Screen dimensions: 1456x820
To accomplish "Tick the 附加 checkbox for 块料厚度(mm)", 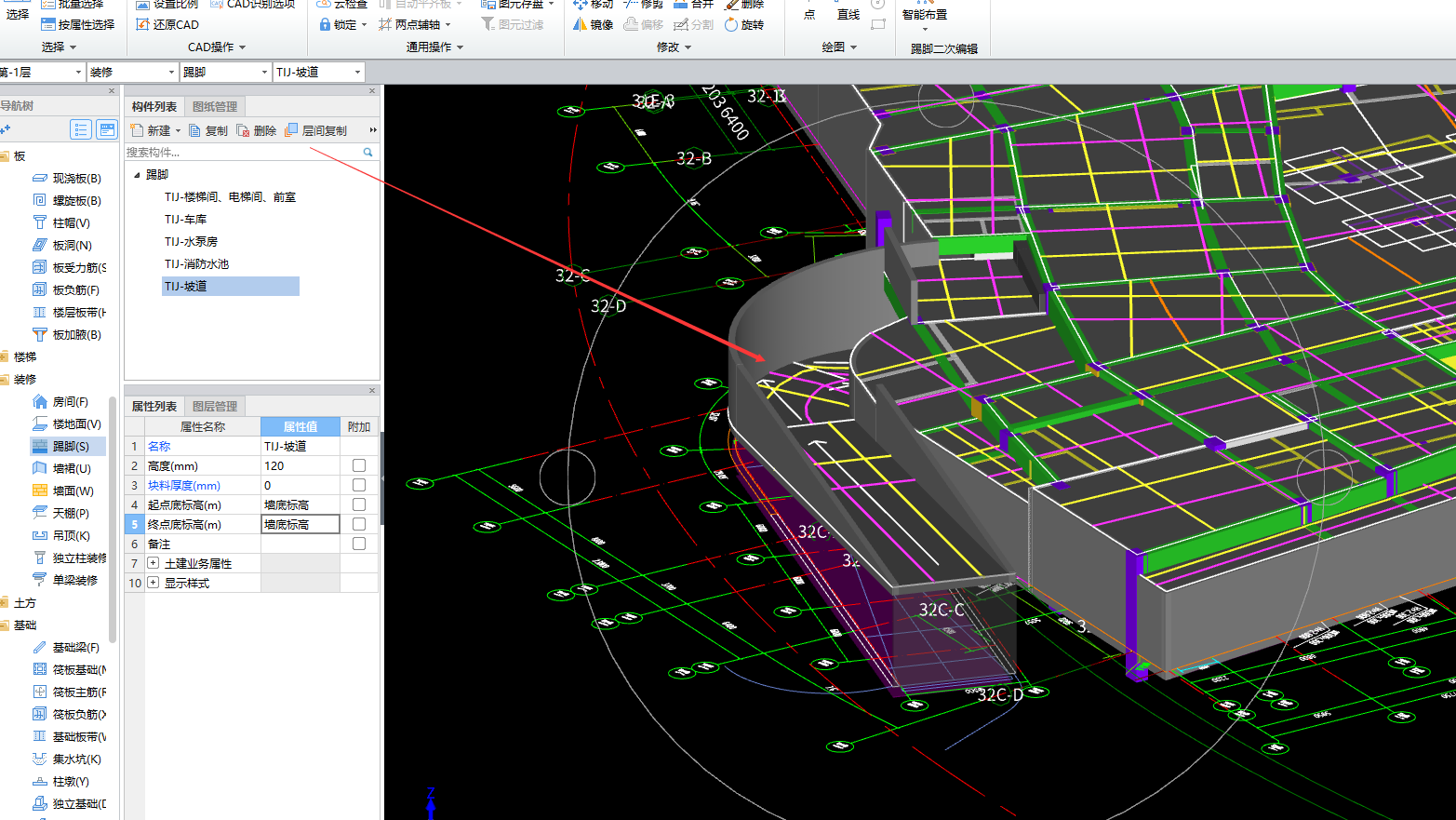I will (x=359, y=485).
